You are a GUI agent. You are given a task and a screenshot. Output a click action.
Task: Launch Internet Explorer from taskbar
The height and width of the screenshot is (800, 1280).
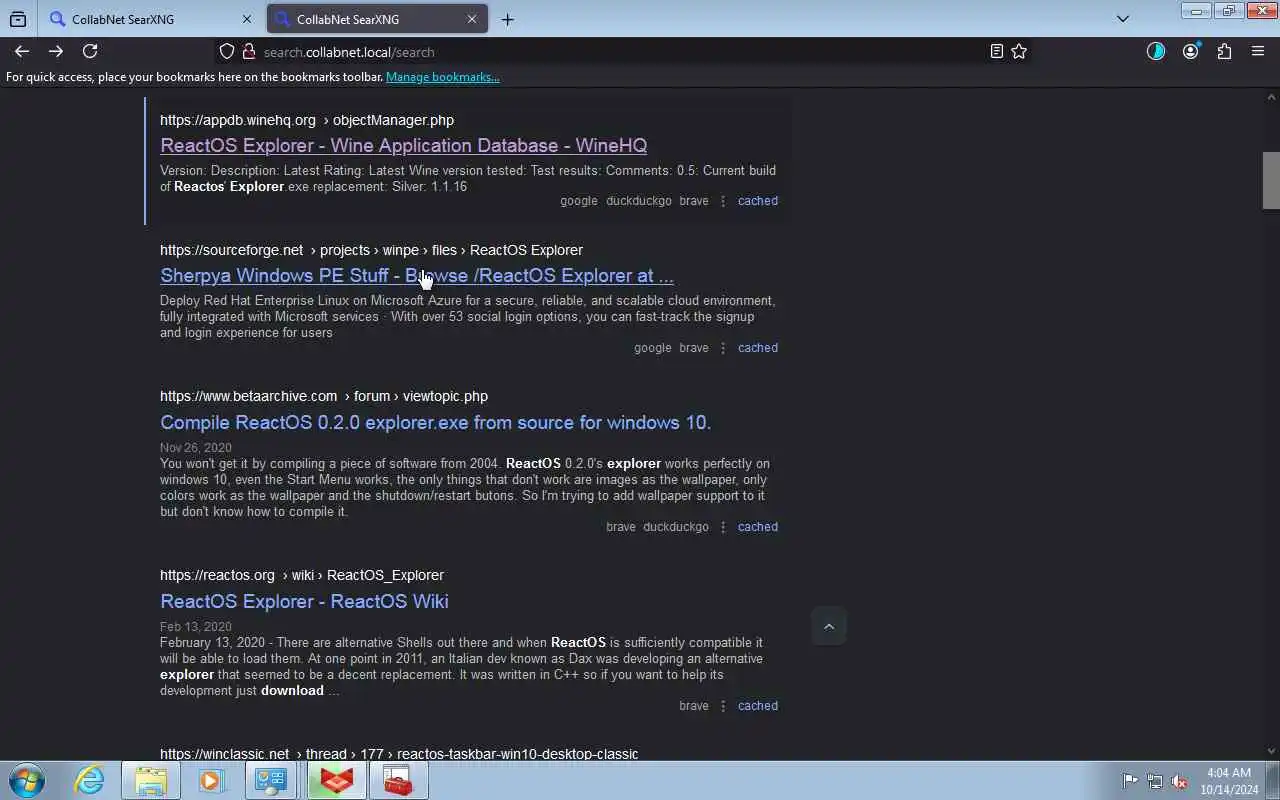click(90, 780)
